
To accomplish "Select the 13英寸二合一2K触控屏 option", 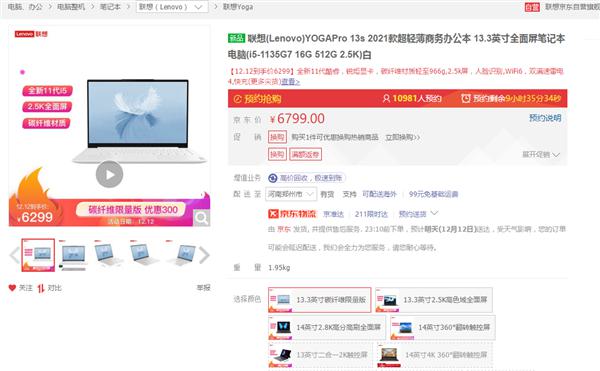I will [320, 355].
